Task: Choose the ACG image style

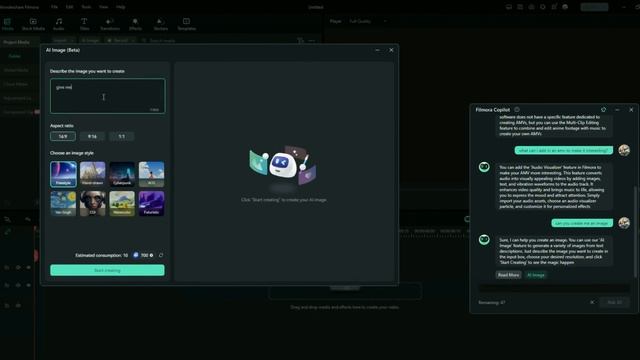Action: point(151,174)
